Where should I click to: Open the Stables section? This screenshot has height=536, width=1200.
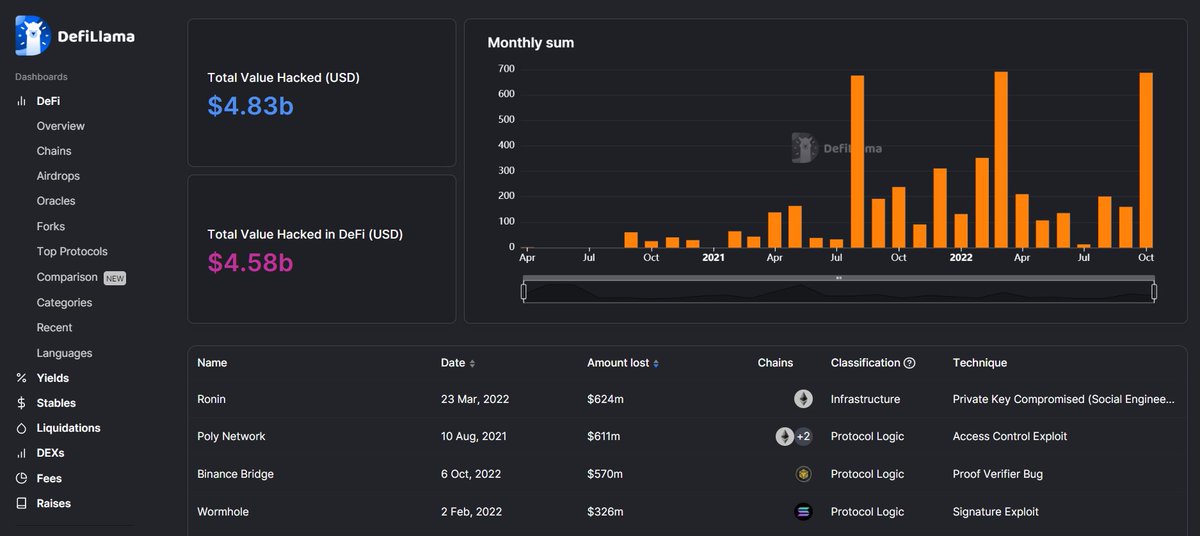(x=56, y=403)
